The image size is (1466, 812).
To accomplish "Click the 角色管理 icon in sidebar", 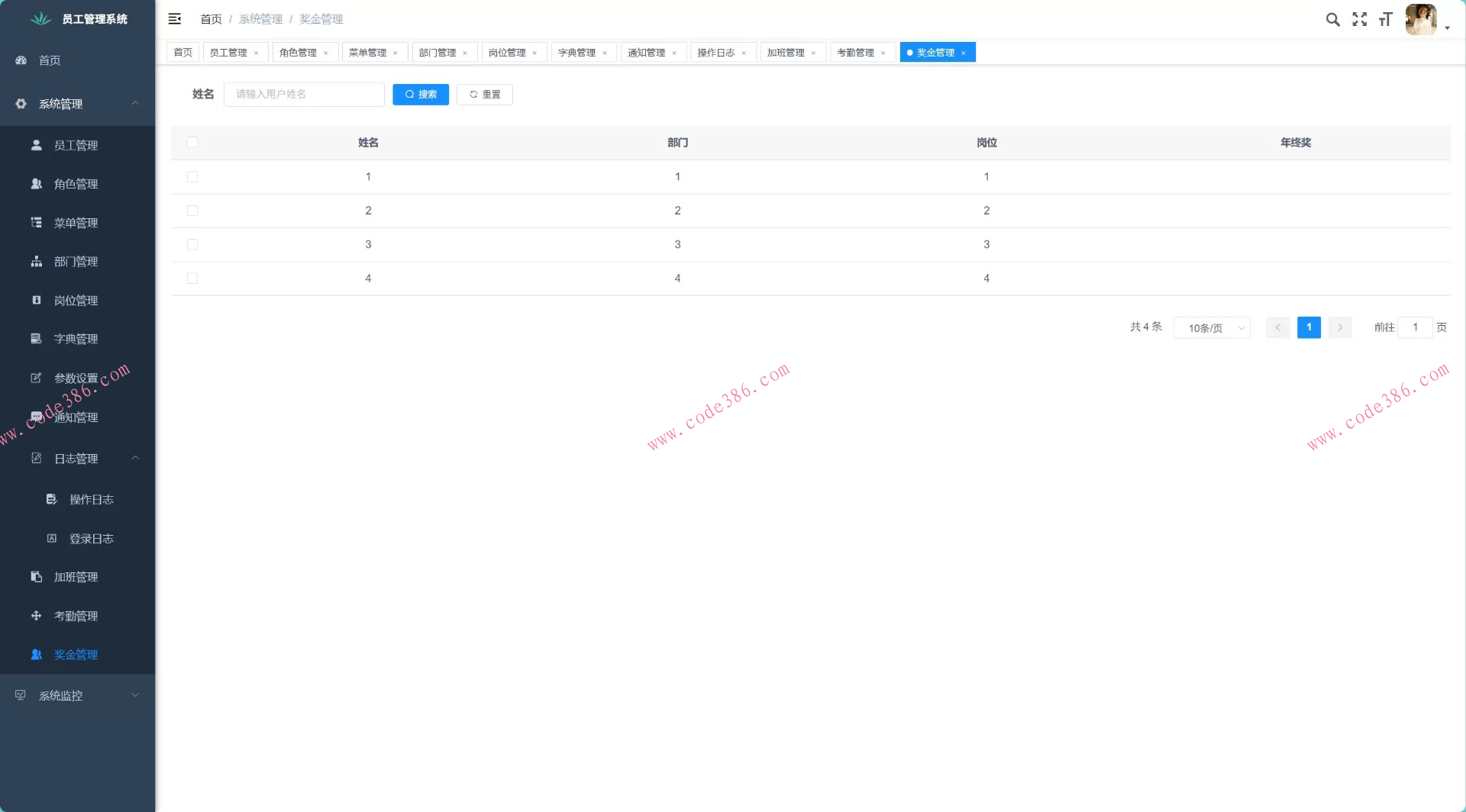I will click(x=36, y=184).
